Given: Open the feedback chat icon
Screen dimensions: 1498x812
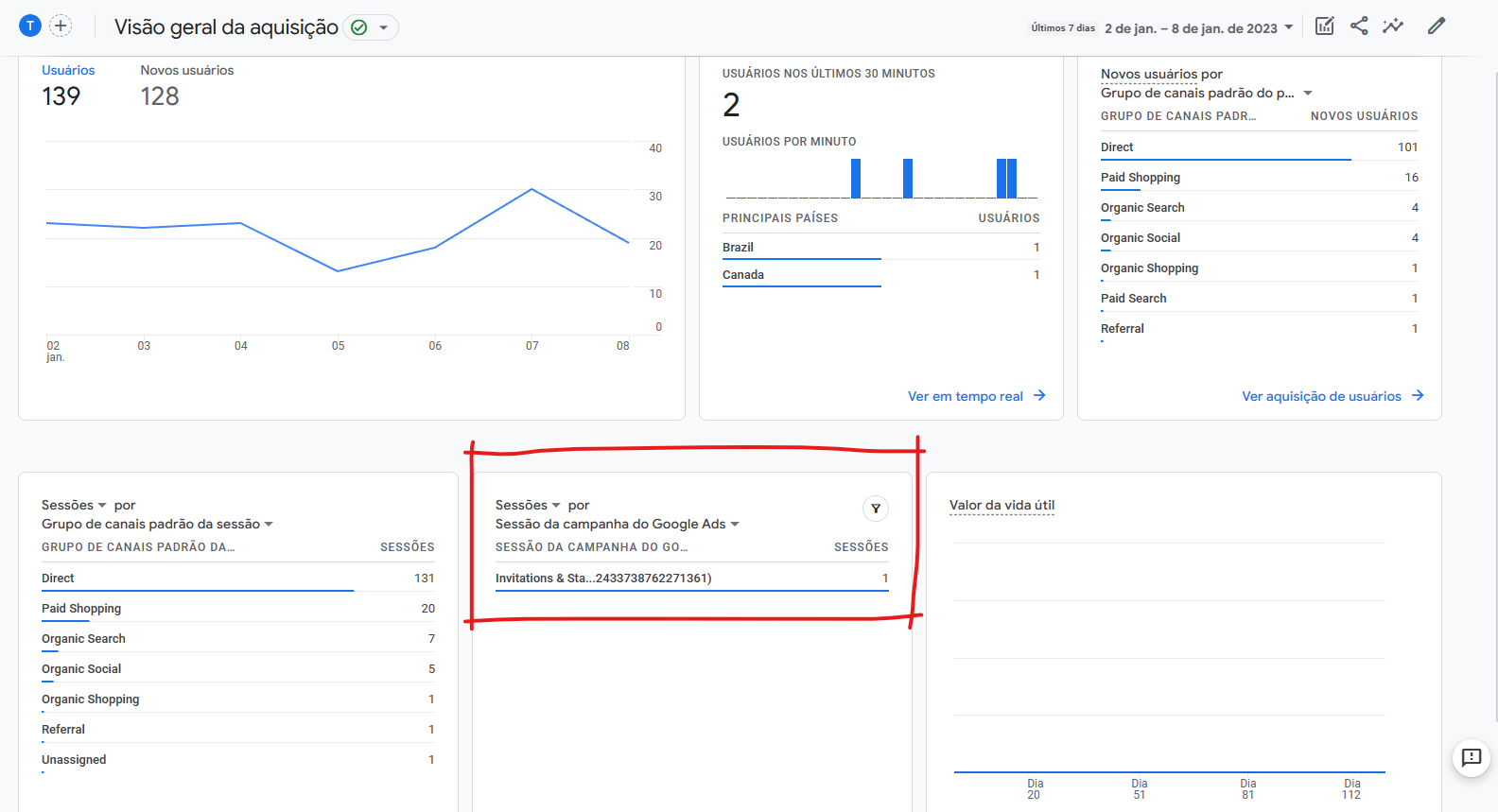Looking at the screenshot, I should click(1472, 757).
